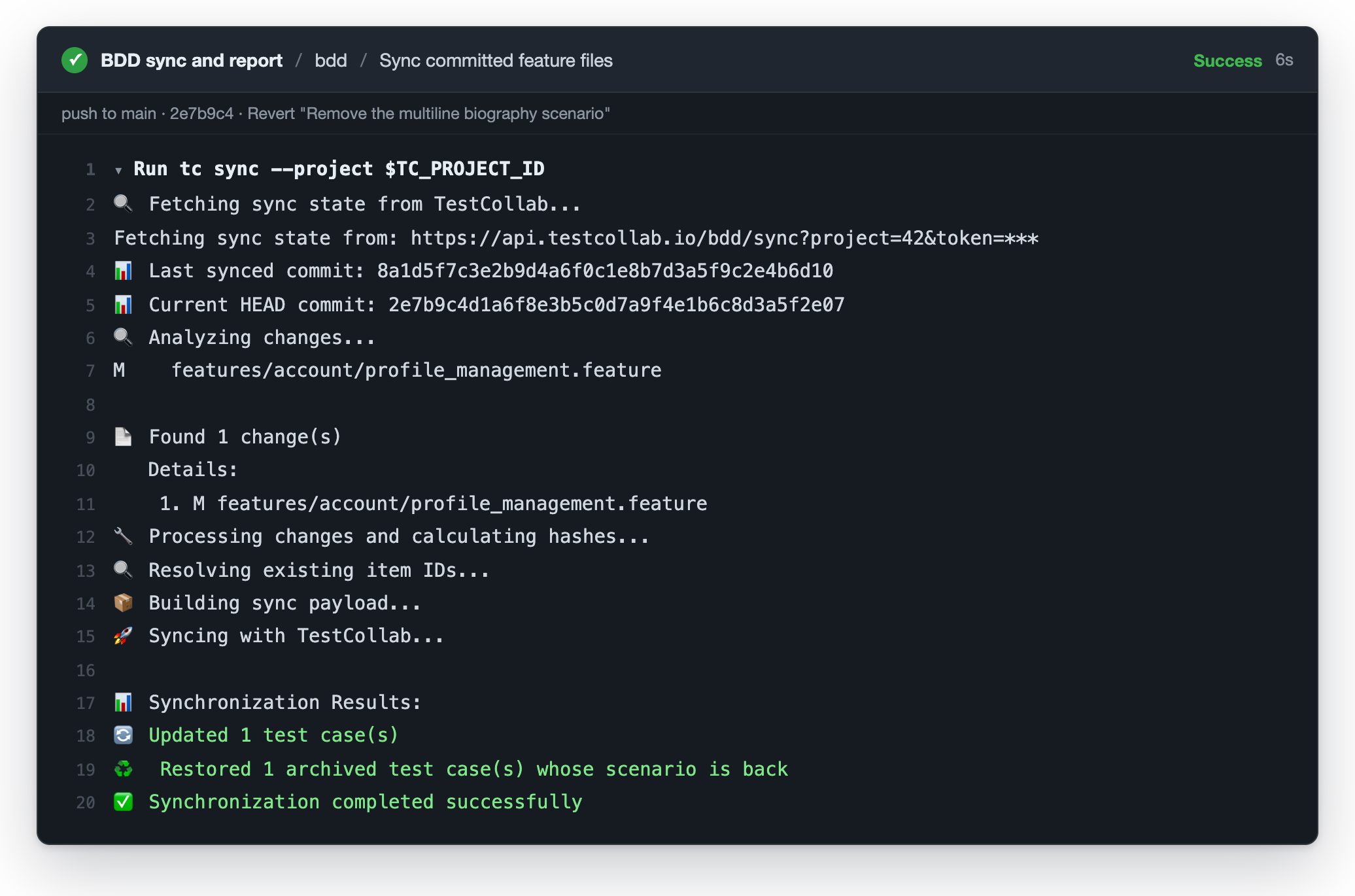Select the Details: line
1355x896 pixels.
[193, 470]
